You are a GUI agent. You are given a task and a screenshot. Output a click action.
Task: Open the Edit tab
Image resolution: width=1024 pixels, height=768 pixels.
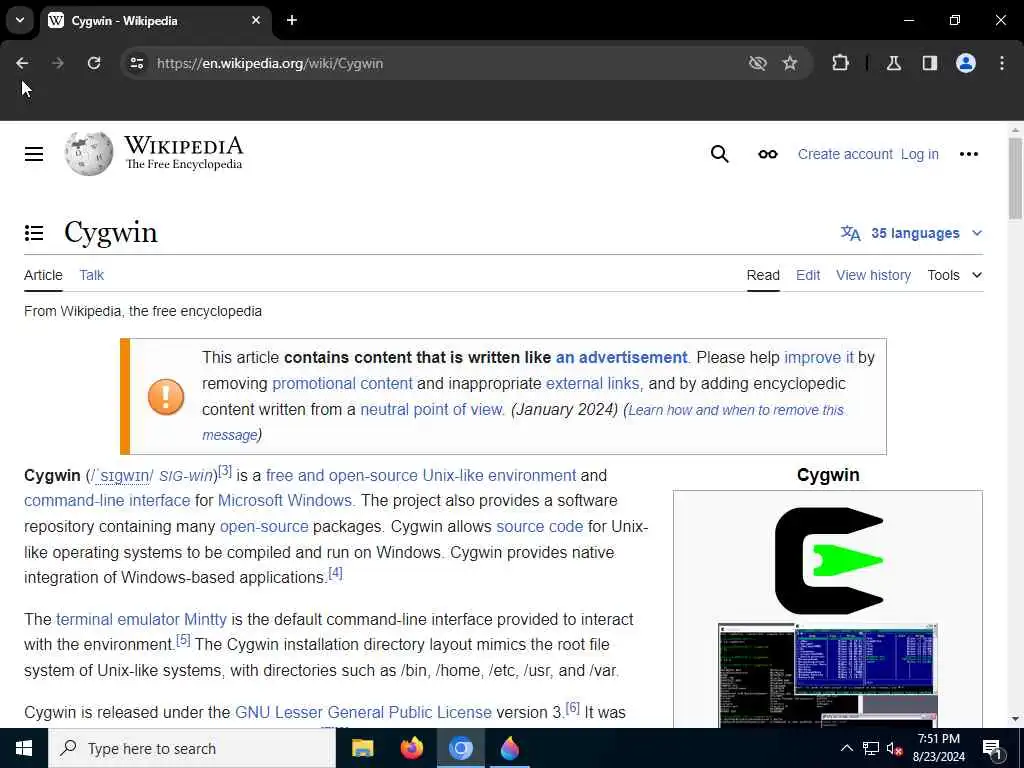[x=808, y=275]
